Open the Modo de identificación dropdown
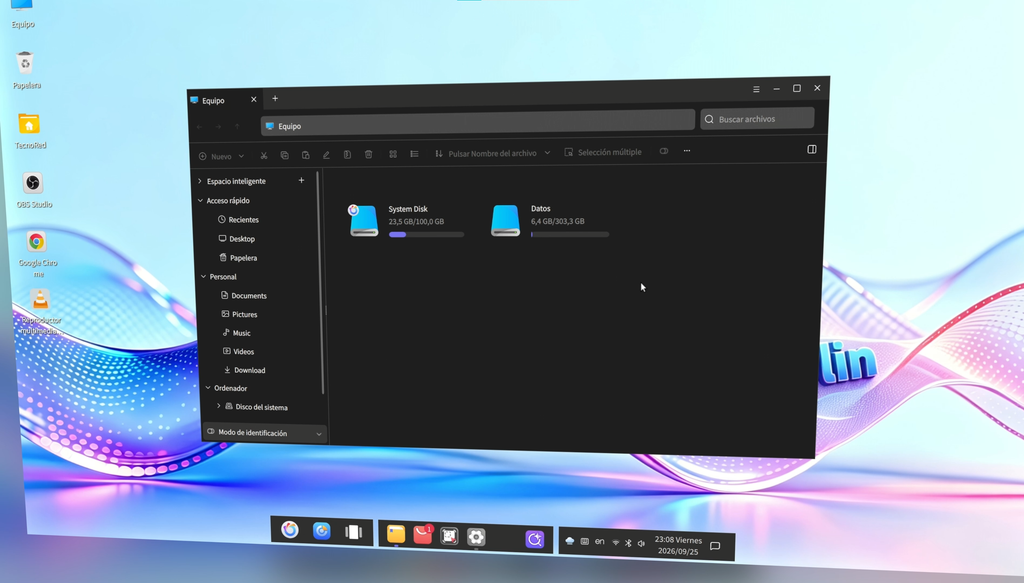Screen dimensions: 1024x583 (x=264, y=433)
